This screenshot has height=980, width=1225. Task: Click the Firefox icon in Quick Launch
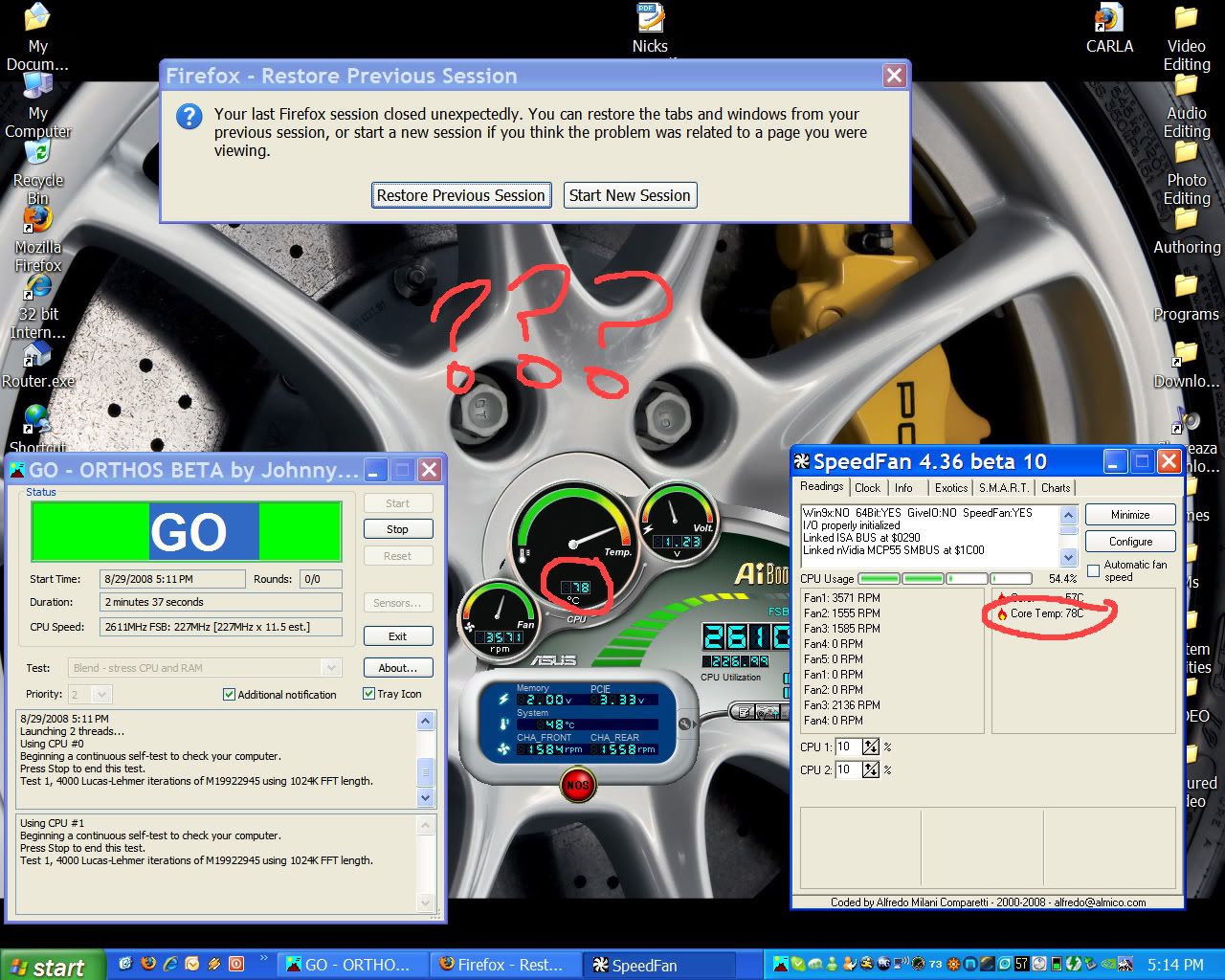(x=148, y=964)
